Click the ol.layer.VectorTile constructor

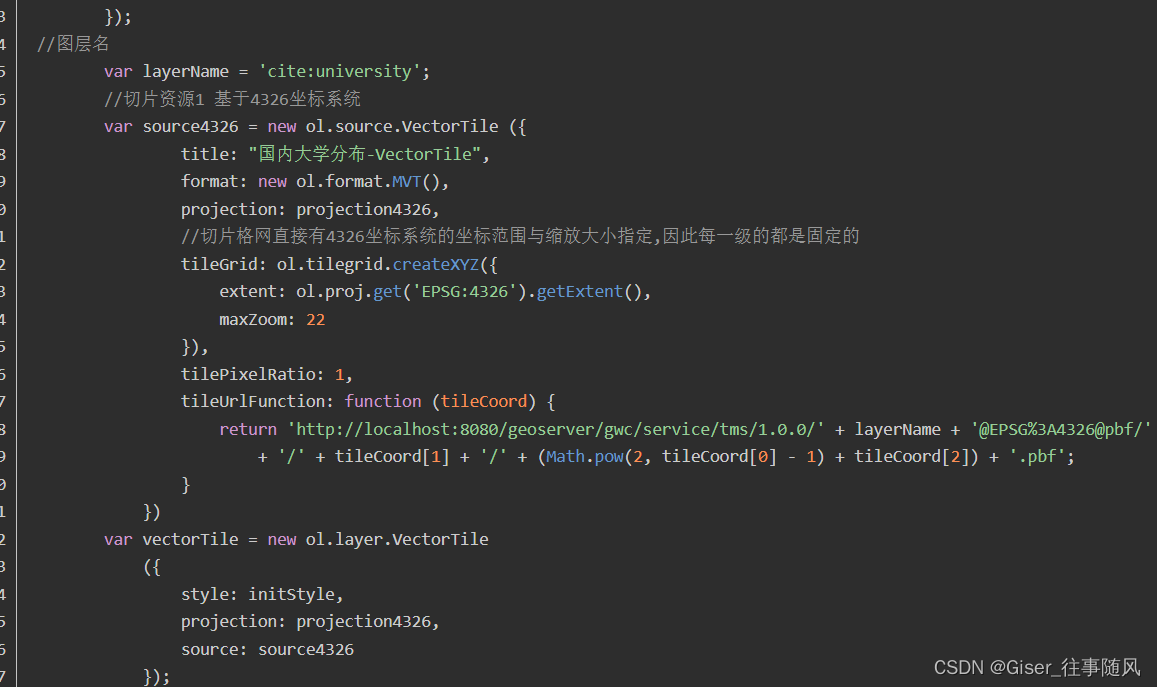click(x=401, y=538)
